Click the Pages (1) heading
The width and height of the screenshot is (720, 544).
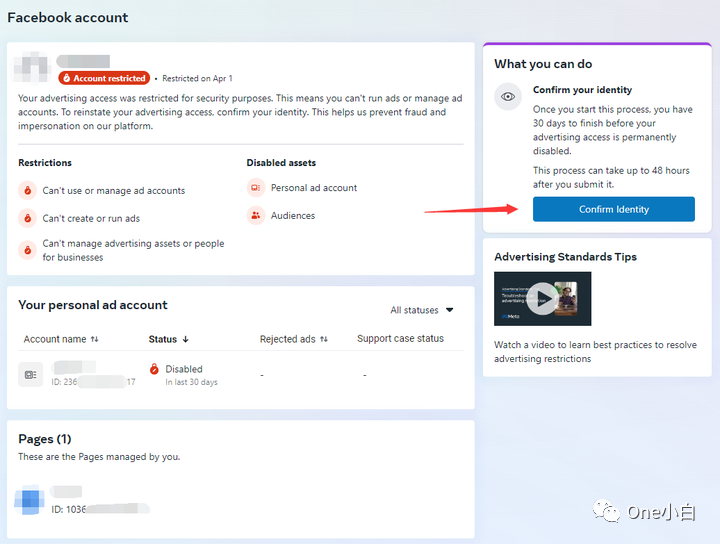coord(45,439)
